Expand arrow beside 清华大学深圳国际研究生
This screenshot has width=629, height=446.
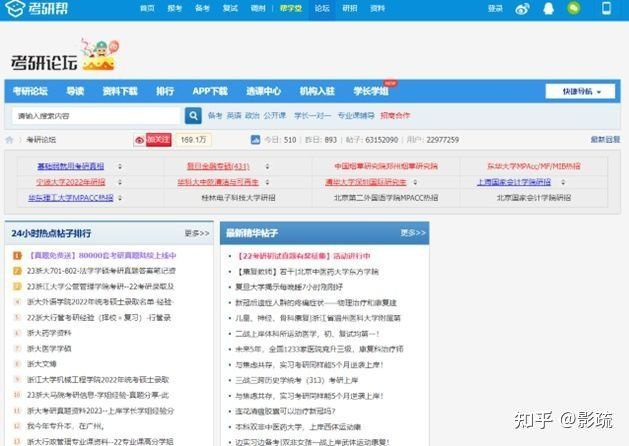[415, 182]
